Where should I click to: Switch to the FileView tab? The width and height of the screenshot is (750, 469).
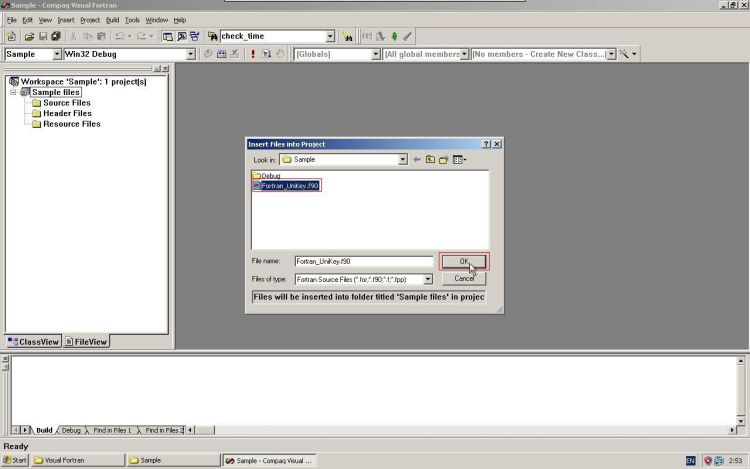[86, 342]
